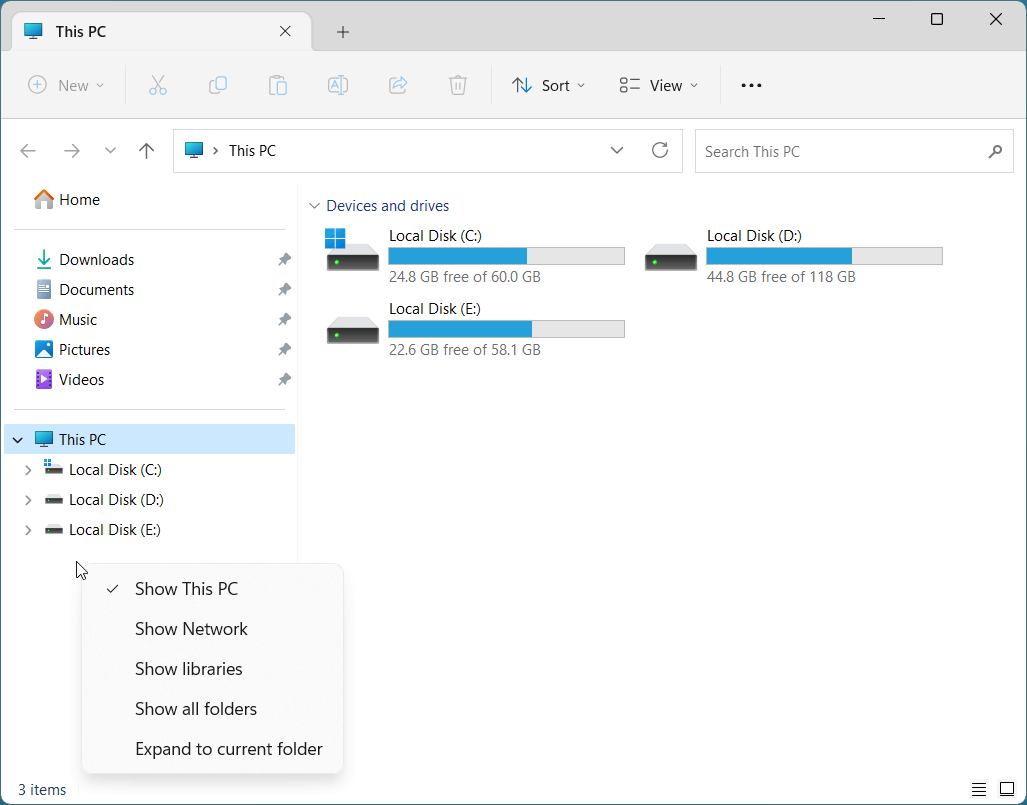Click the Search This PC field
Image resolution: width=1027 pixels, height=805 pixels.
[x=854, y=150]
